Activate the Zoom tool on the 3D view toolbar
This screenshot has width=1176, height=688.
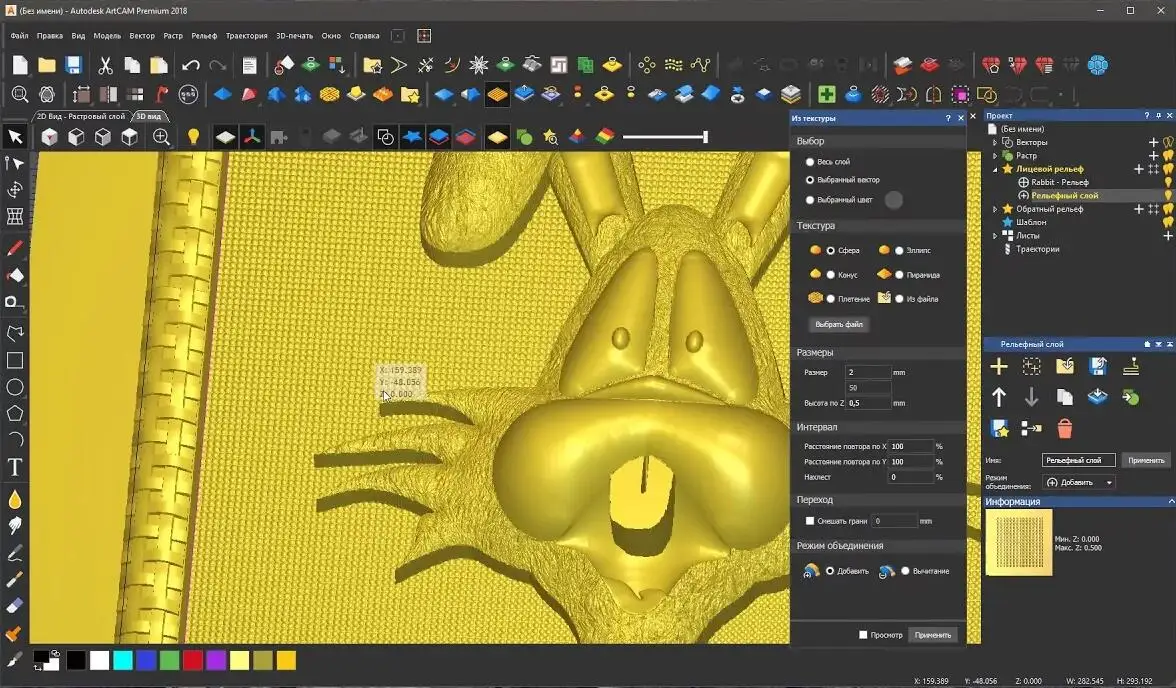pyautogui.click(x=163, y=137)
